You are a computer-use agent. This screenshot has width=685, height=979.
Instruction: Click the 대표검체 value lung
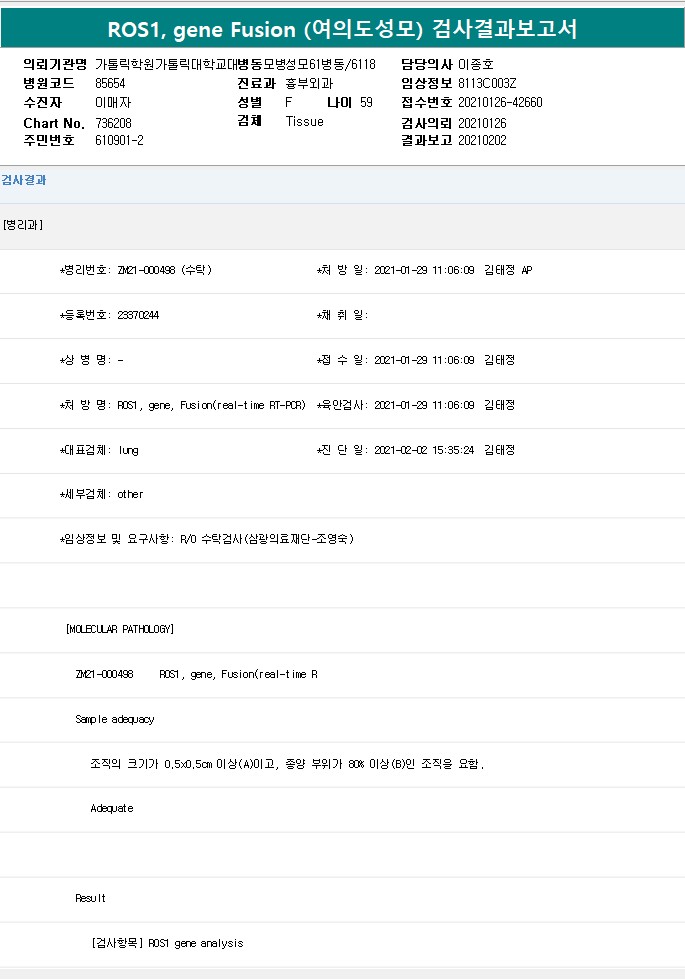[128, 450]
